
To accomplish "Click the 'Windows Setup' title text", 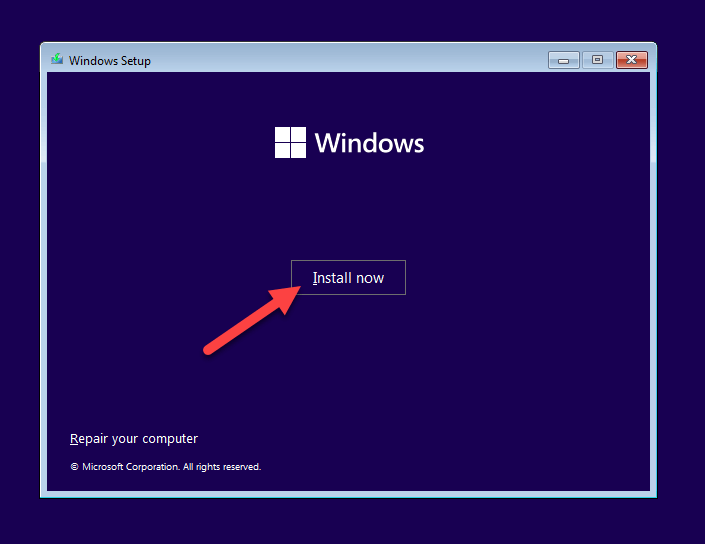I will [110, 61].
